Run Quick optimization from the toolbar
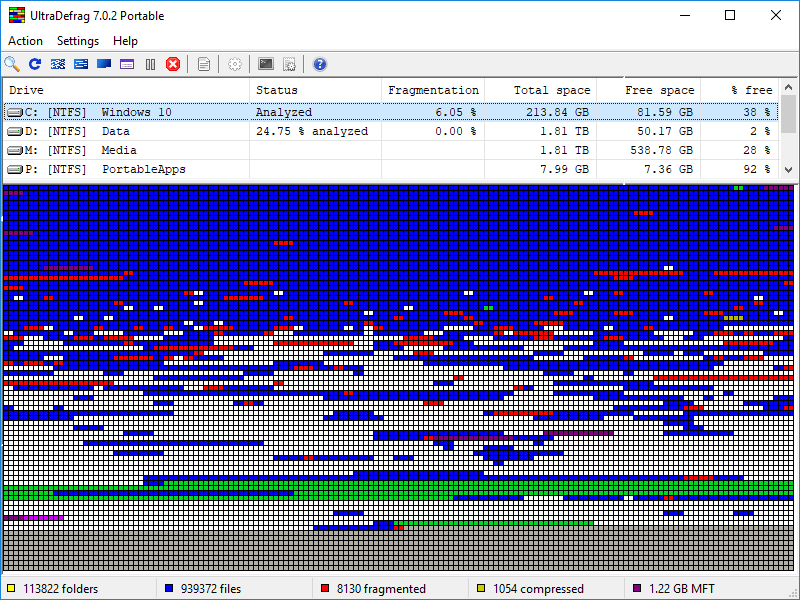 coord(81,64)
